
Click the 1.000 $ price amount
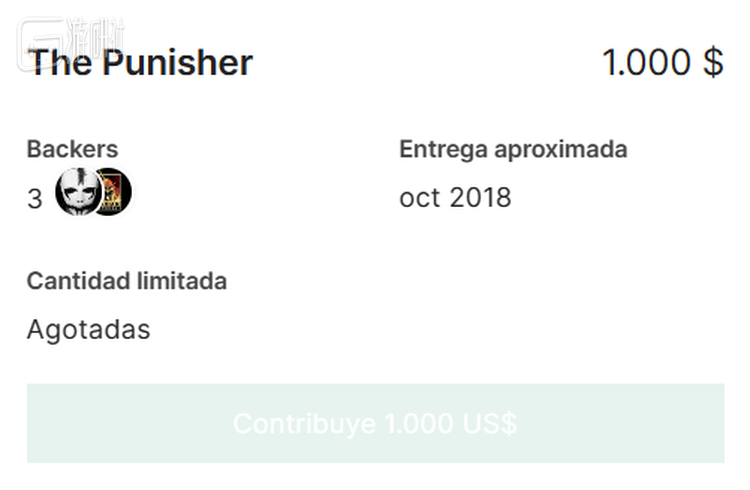(x=662, y=63)
